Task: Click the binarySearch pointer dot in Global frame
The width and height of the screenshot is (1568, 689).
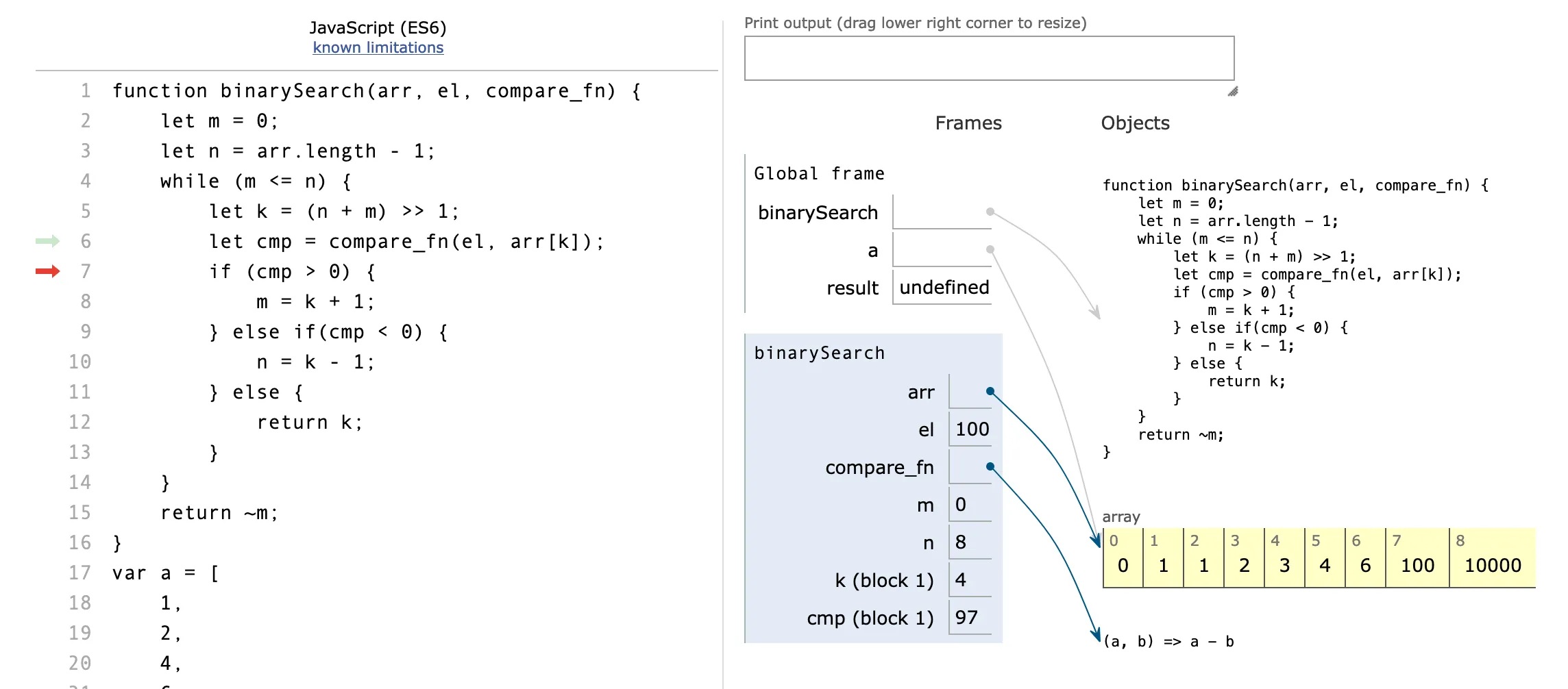Action: tap(990, 212)
